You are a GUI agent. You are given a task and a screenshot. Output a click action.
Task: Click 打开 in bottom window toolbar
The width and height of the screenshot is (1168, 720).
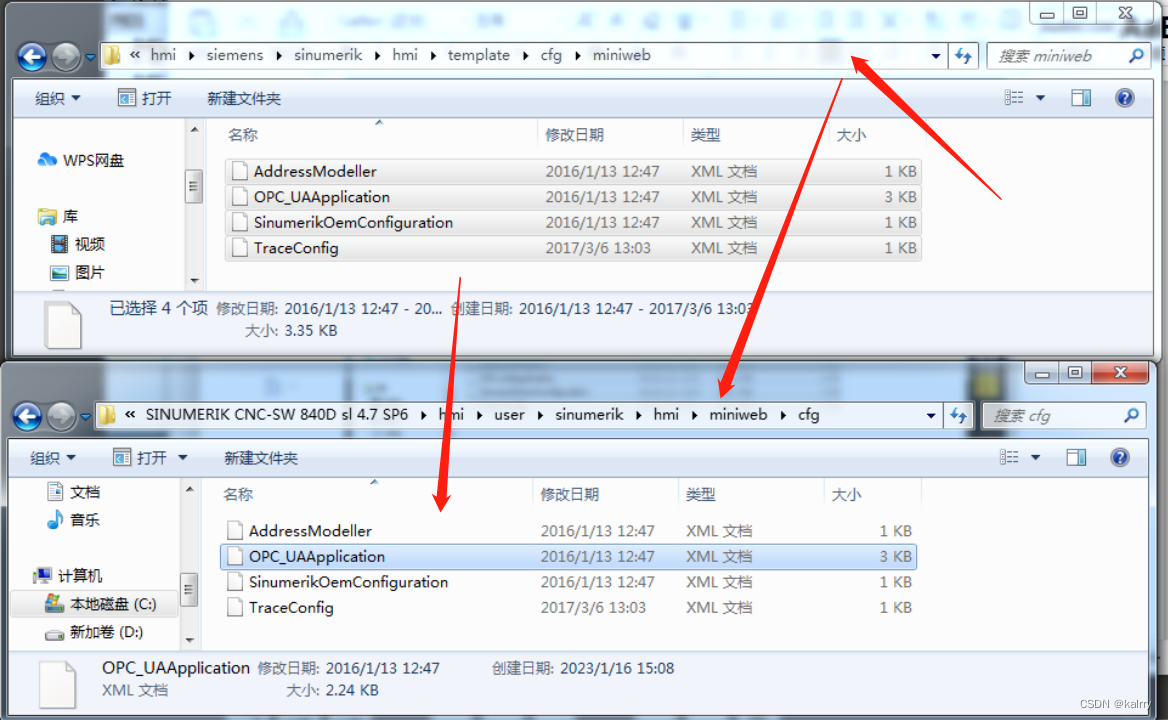141,458
